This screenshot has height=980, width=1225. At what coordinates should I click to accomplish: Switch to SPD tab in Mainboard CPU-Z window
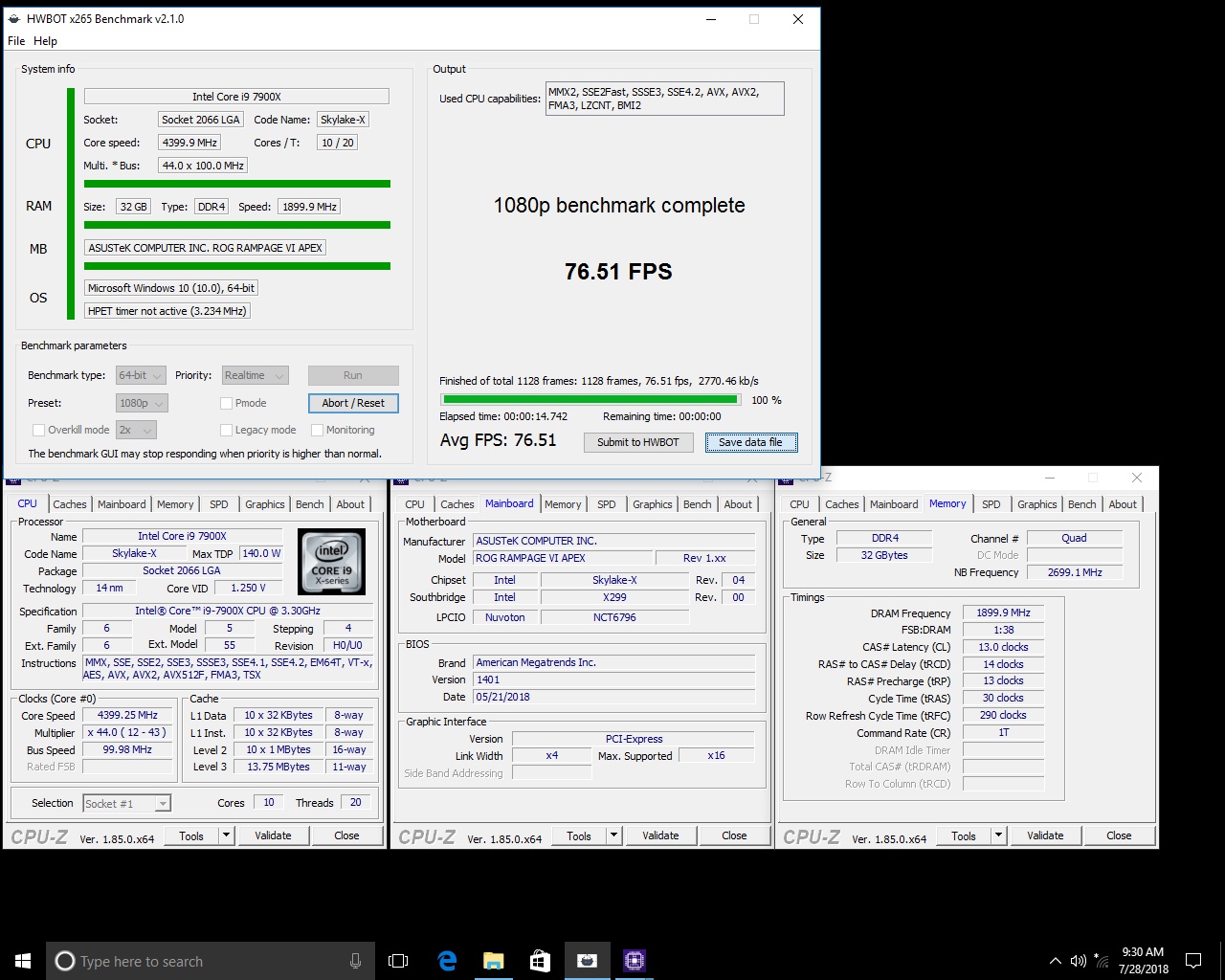coord(607,504)
